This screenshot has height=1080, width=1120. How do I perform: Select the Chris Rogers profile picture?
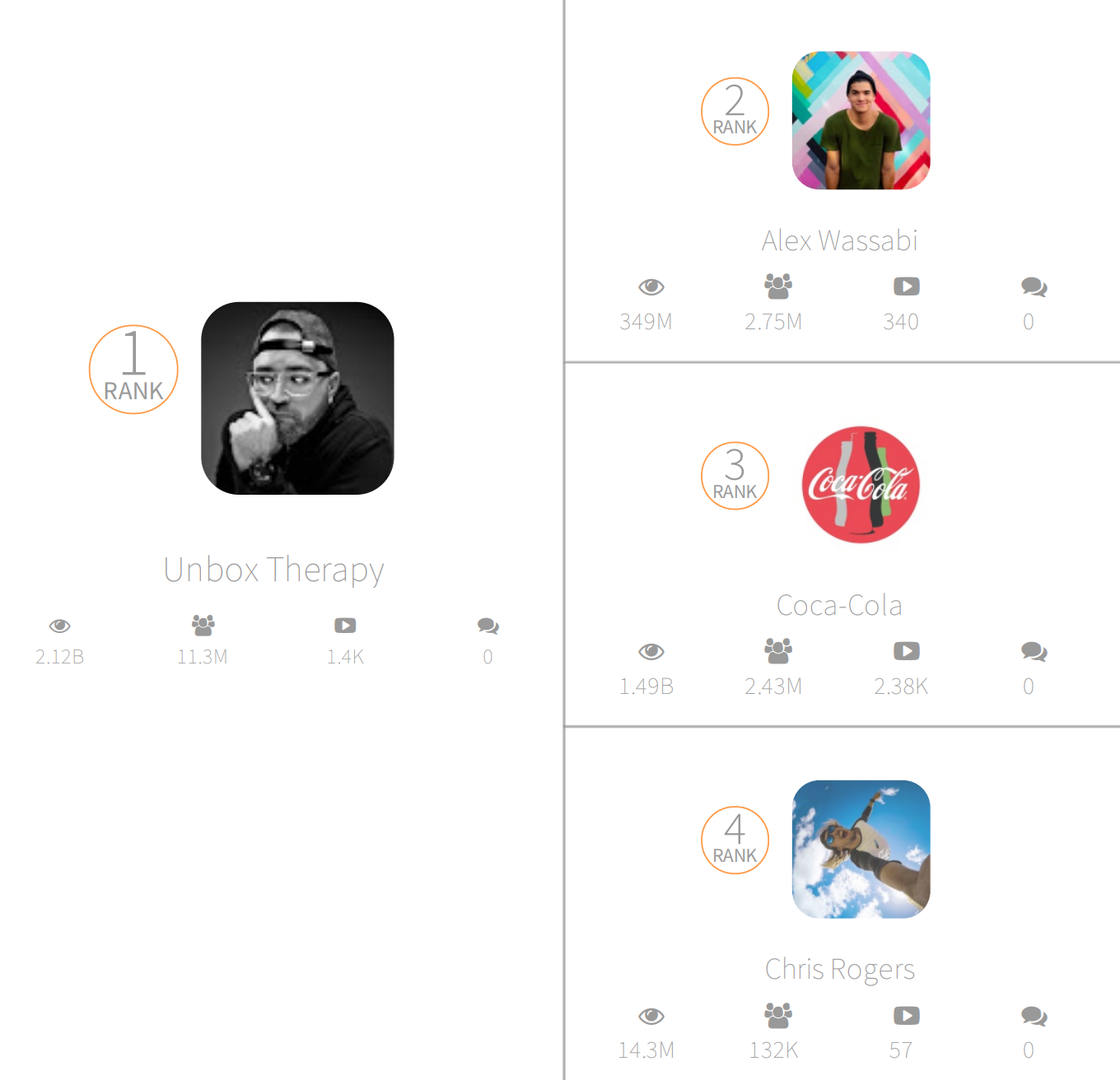point(861,850)
